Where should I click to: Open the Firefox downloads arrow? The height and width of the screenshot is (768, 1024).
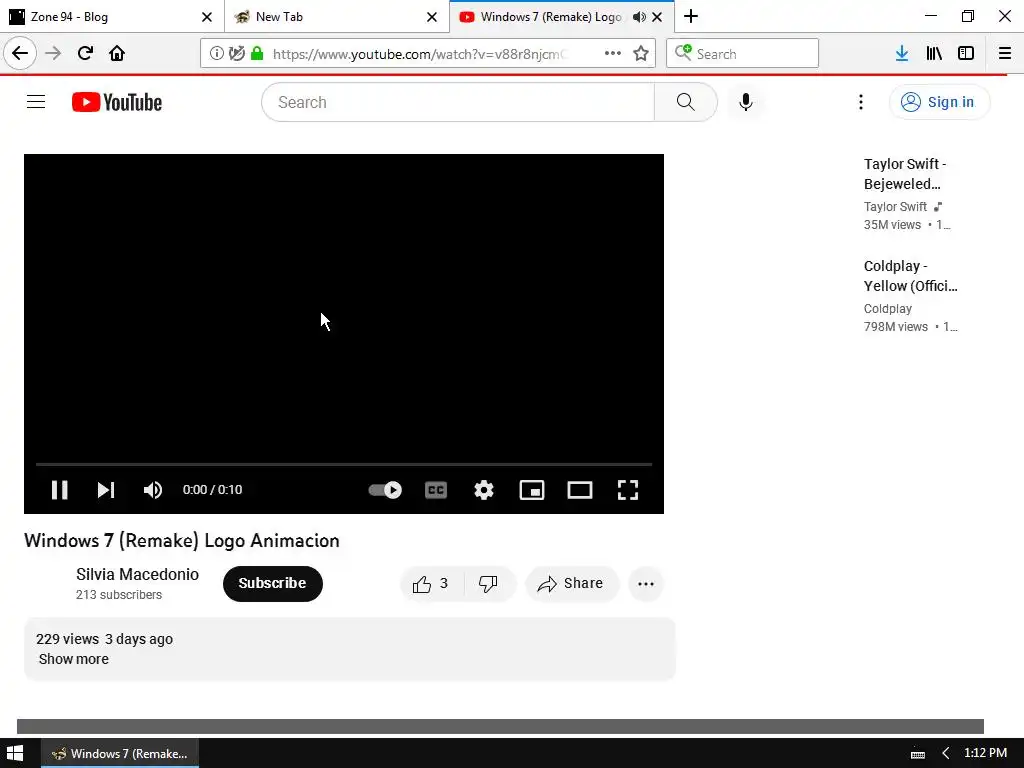coord(902,54)
